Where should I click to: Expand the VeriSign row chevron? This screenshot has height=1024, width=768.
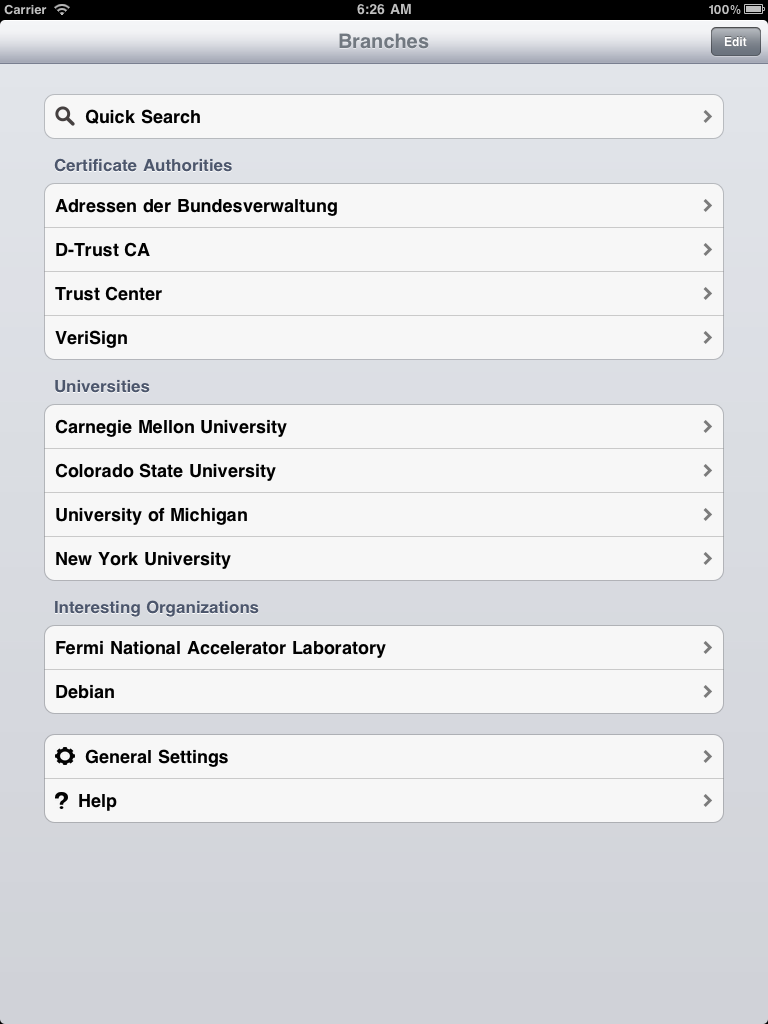[707, 338]
